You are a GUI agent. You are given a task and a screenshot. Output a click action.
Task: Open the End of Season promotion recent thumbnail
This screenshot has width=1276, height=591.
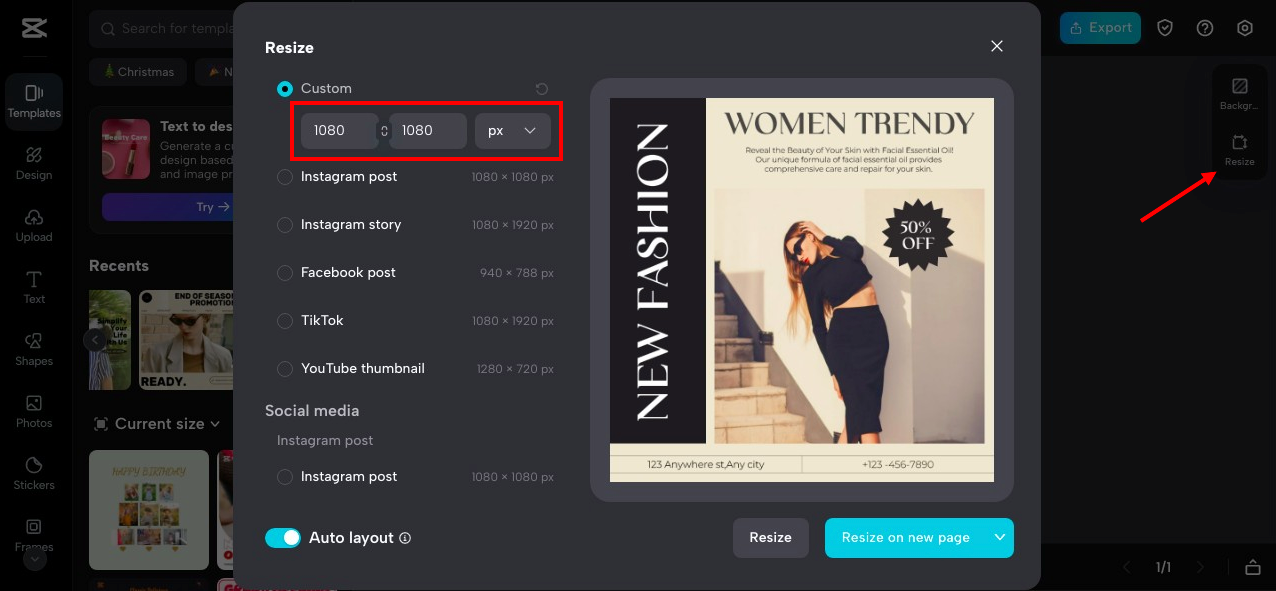(x=186, y=340)
